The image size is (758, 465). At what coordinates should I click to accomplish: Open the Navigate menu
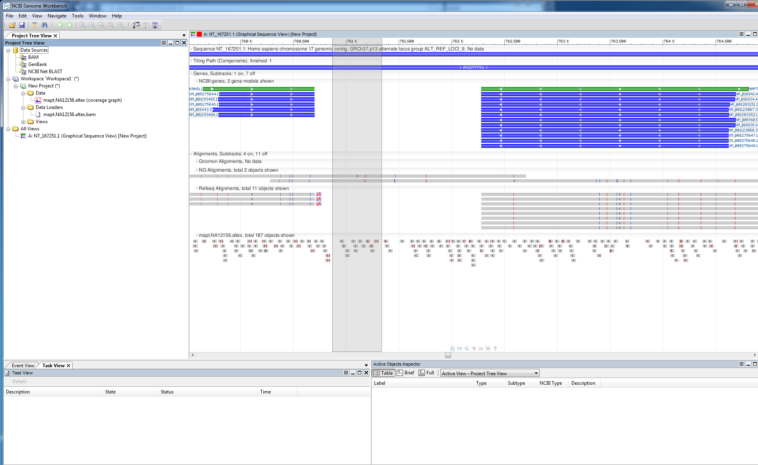point(57,16)
